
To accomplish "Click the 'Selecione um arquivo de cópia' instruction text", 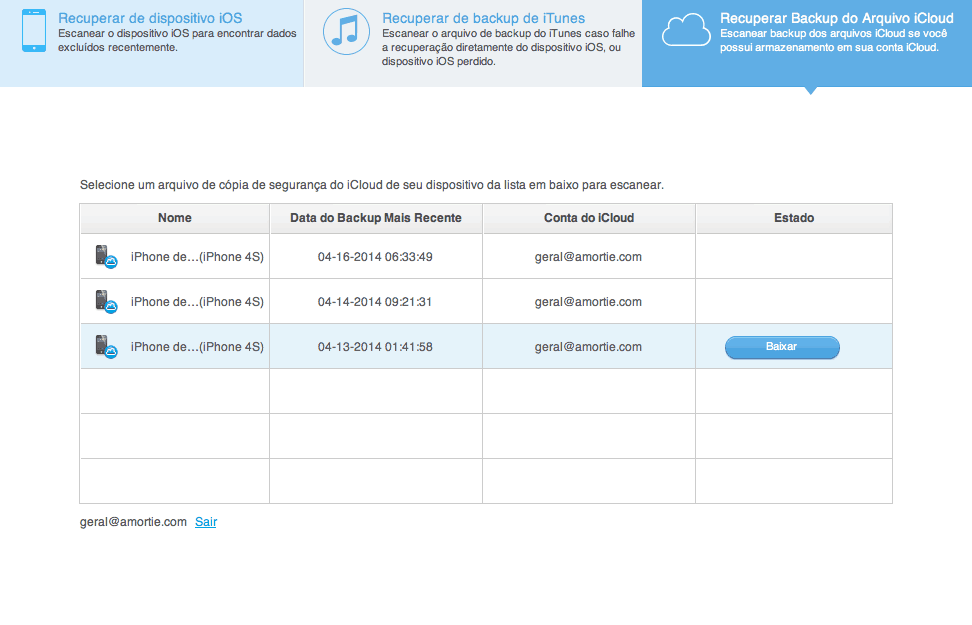I will tap(371, 185).
